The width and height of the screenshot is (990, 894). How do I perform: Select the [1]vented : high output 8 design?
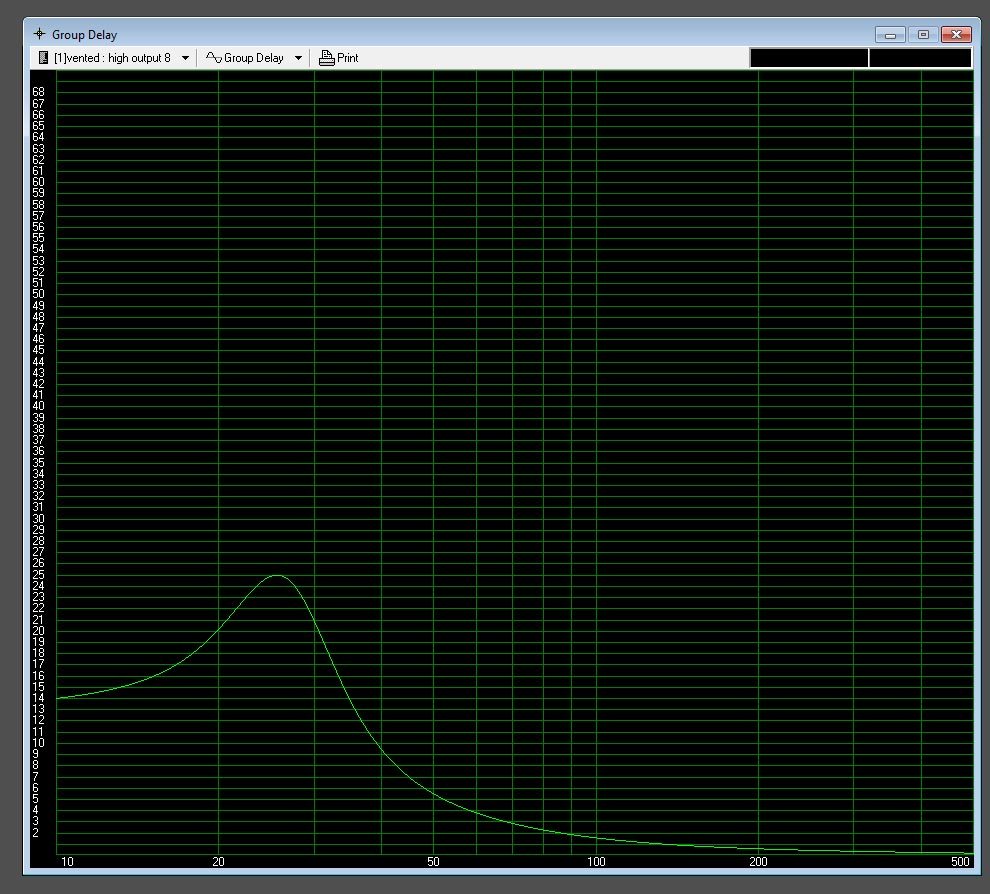tap(112, 58)
